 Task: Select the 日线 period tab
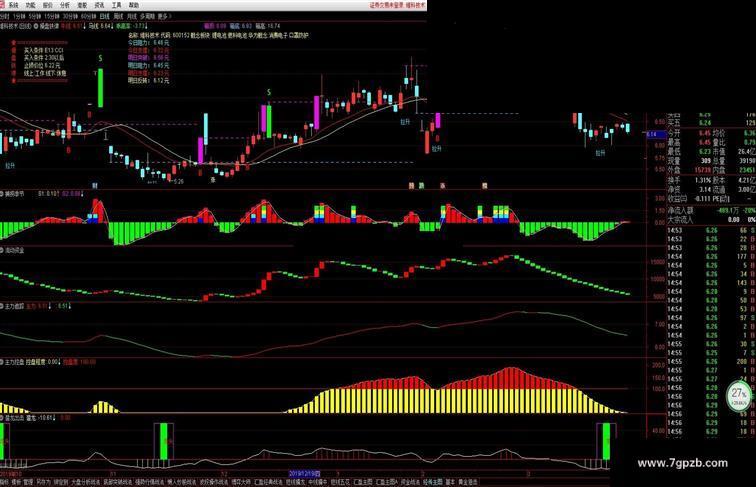(x=105, y=16)
